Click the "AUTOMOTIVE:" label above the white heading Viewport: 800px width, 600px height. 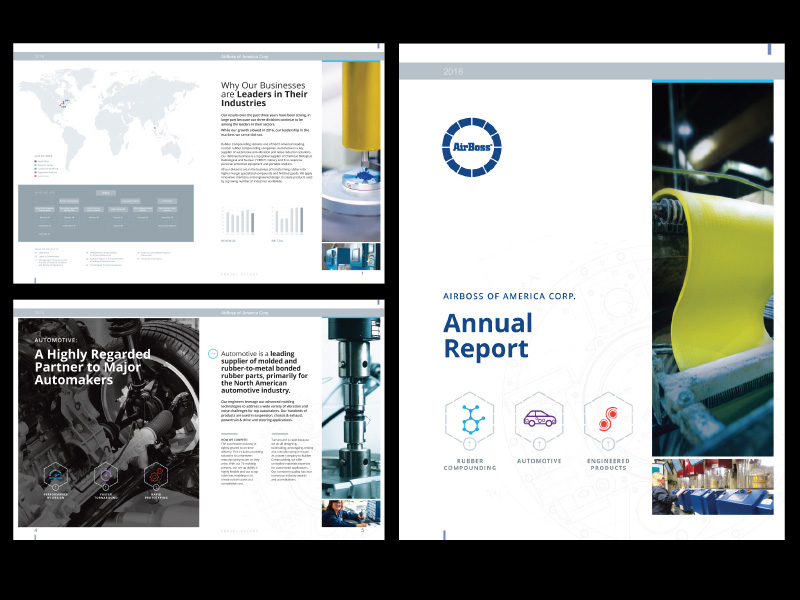tap(56, 340)
